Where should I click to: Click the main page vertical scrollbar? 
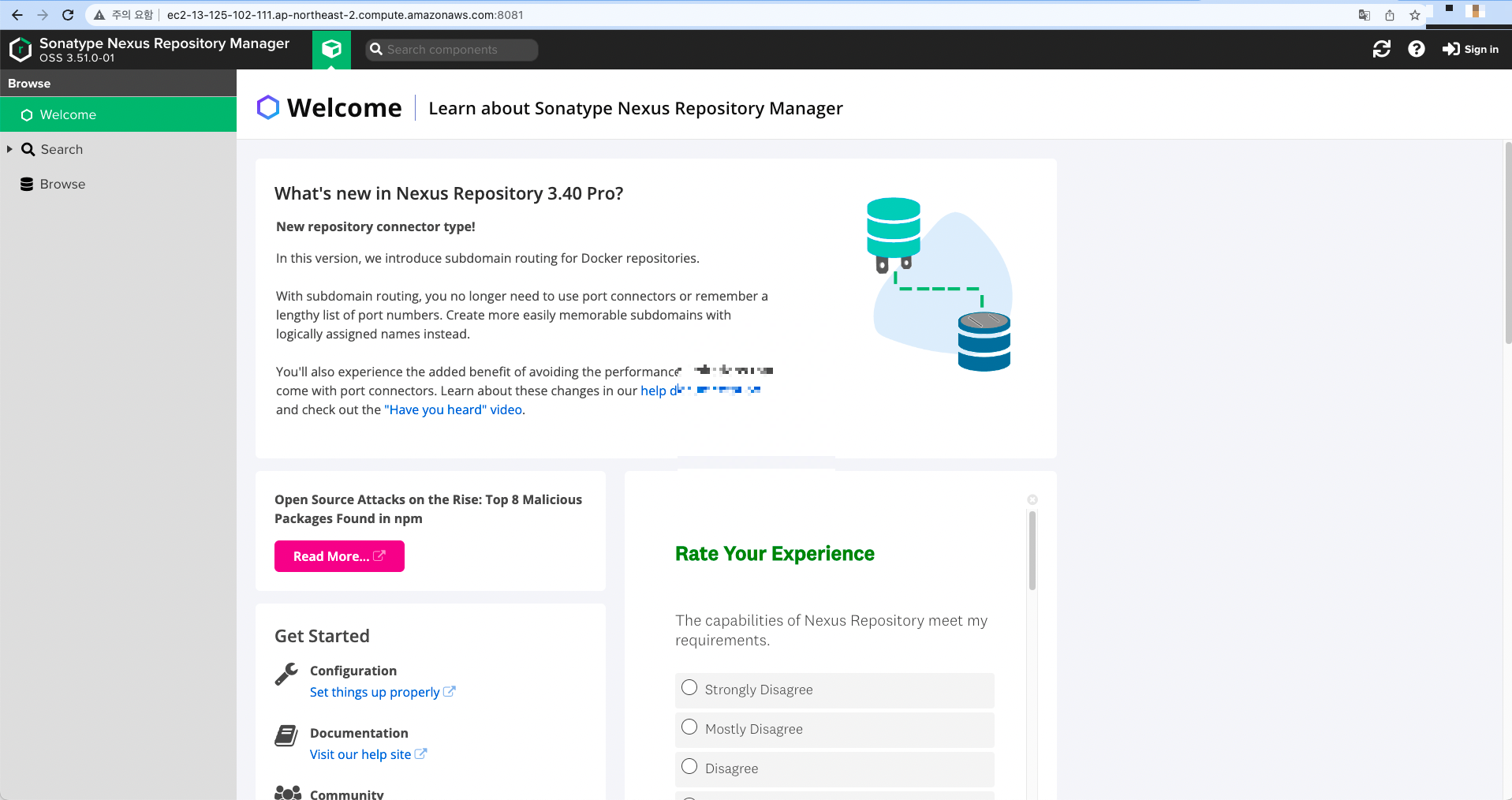coord(1508,243)
